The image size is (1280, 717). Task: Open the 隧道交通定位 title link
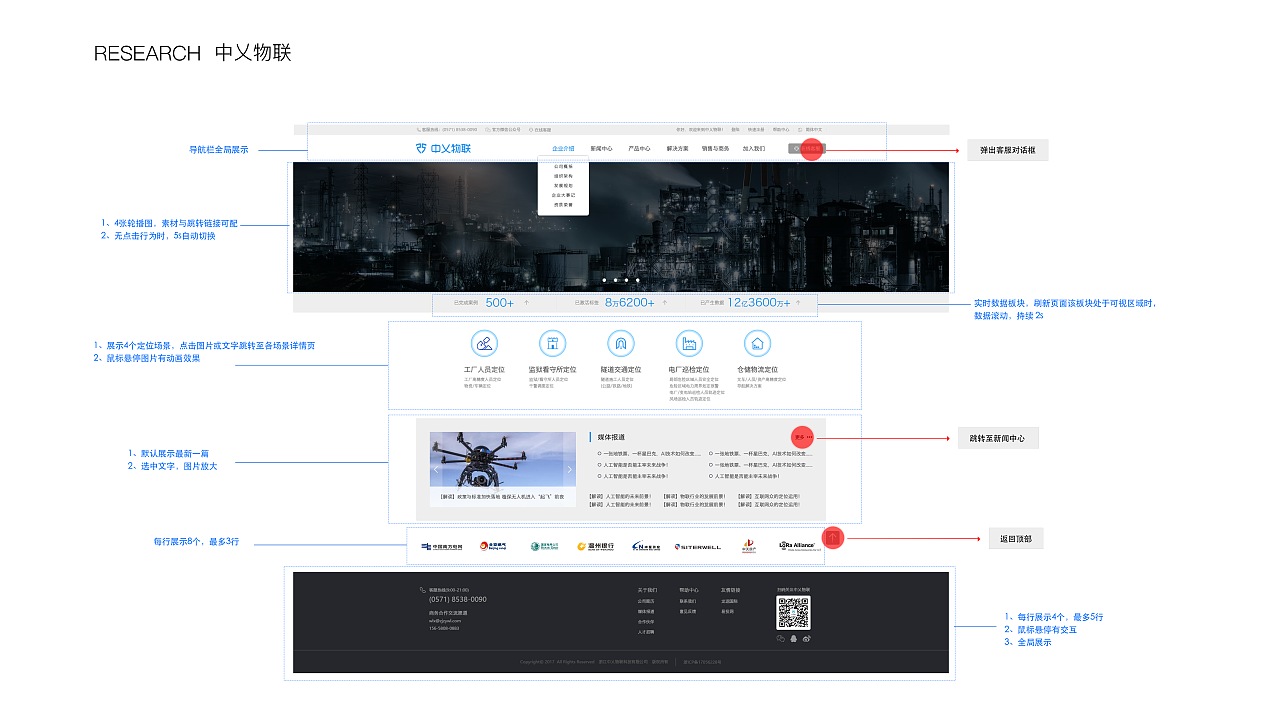click(621, 370)
